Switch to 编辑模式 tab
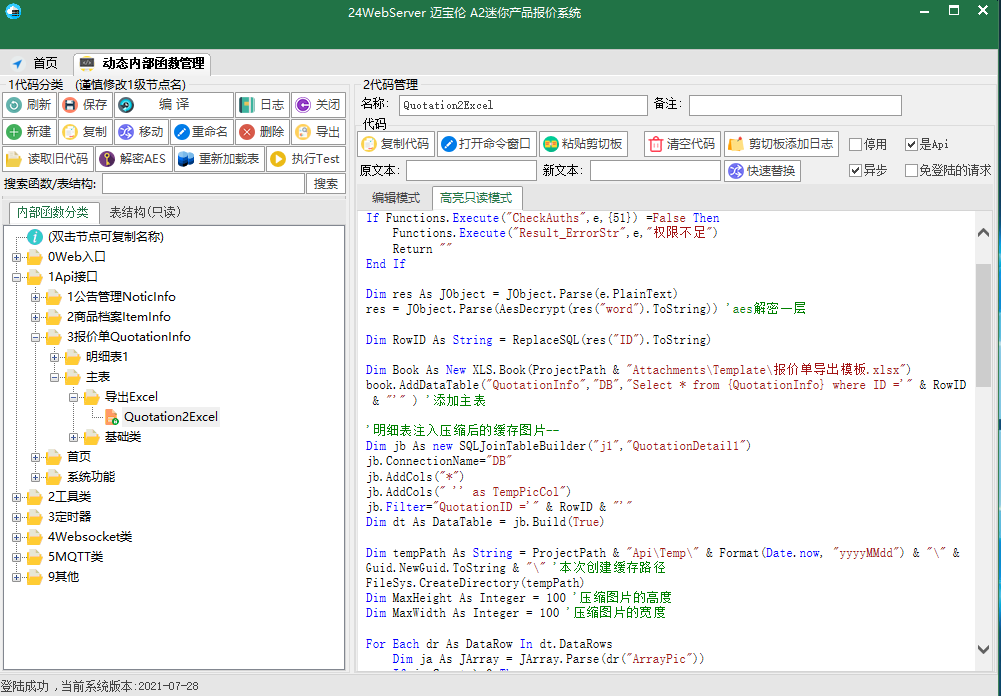The height and width of the screenshot is (696, 1001). coord(396,198)
